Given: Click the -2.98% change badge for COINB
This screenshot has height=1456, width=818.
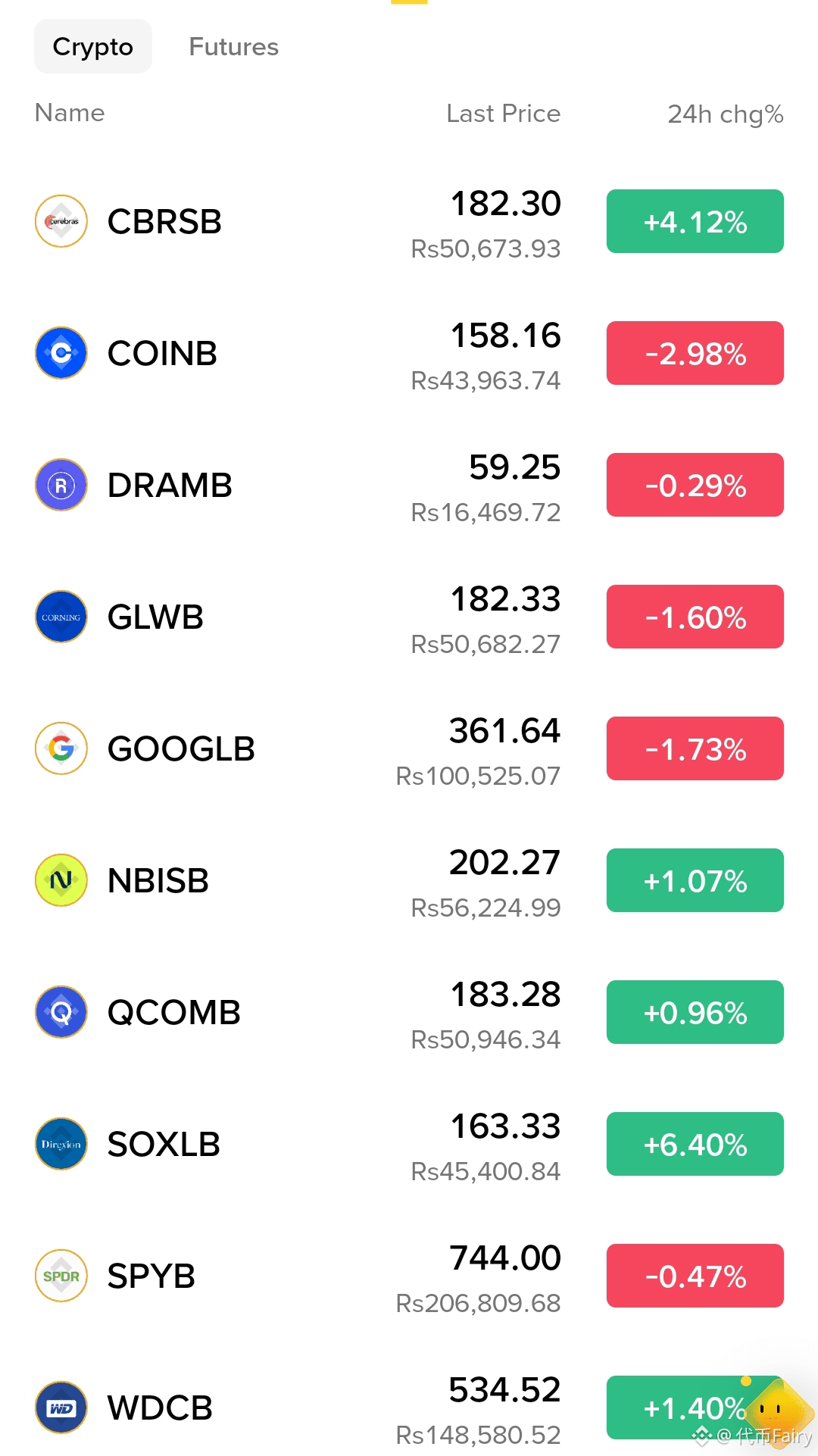Looking at the screenshot, I should [695, 353].
